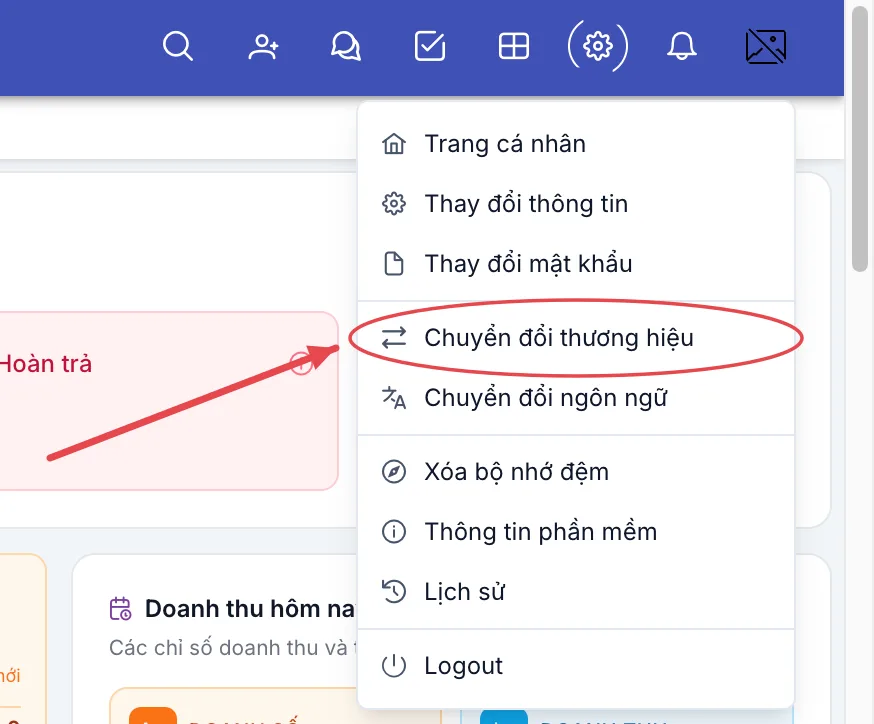Click the power icon beside Logout
This screenshot has width=874, height=724.
click(394, 665)
